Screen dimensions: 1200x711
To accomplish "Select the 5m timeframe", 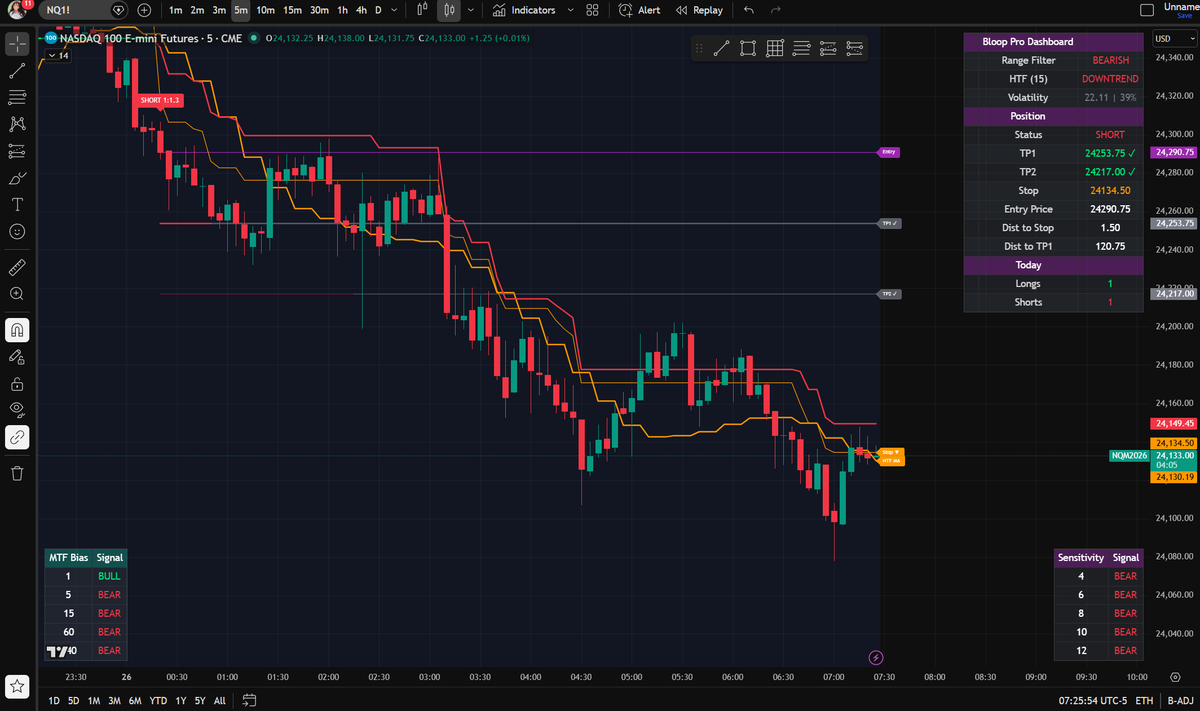I will pos(241,10).
